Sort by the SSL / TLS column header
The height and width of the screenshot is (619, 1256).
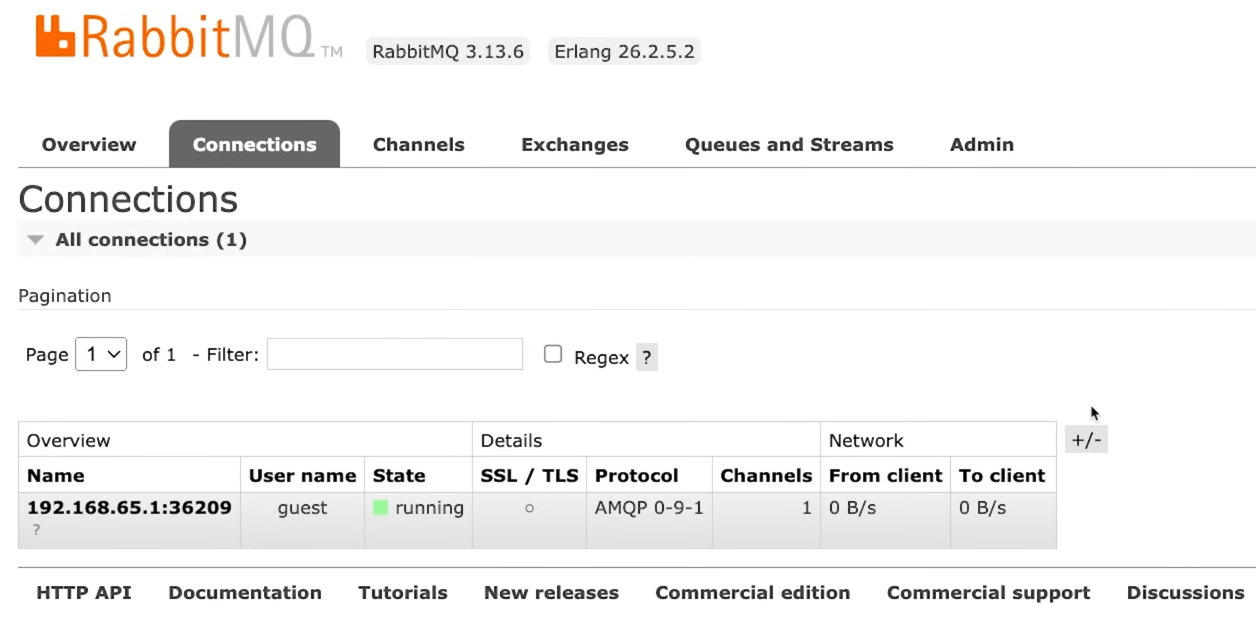tap(530, 476)
